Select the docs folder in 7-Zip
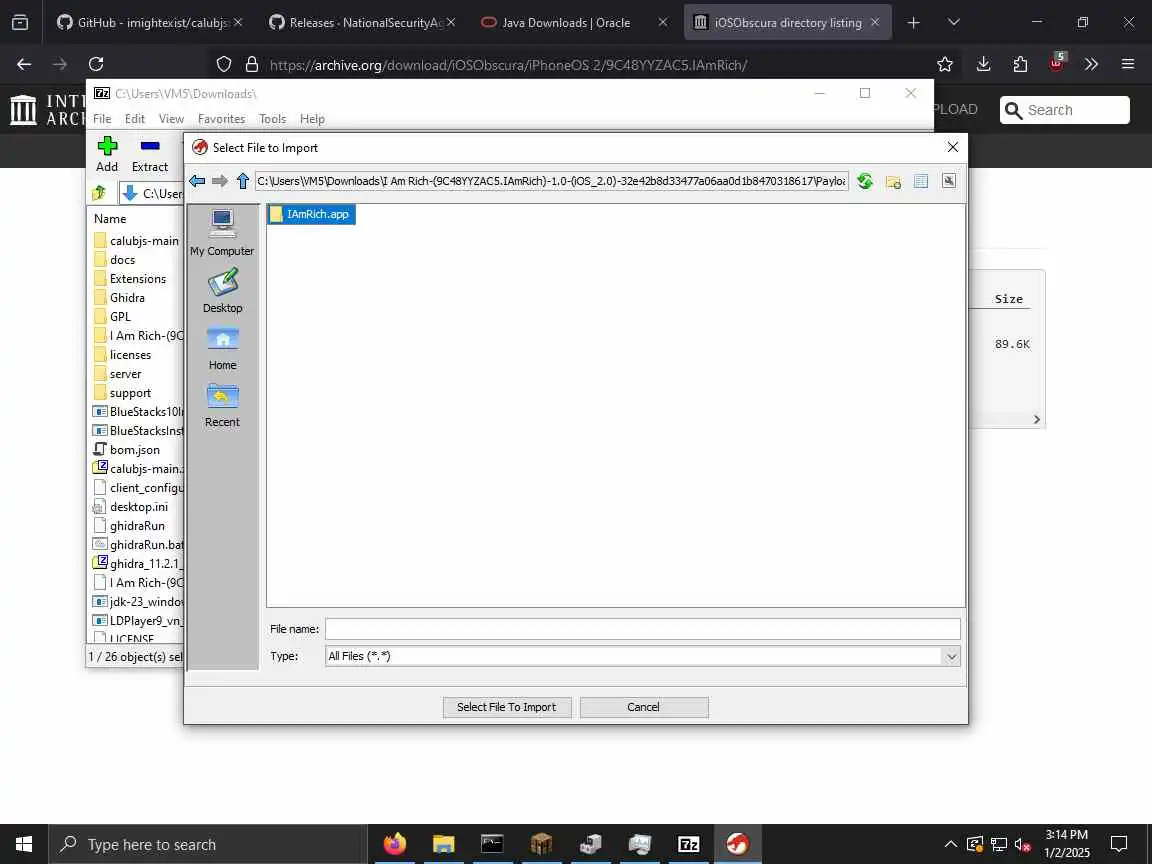 115,260
